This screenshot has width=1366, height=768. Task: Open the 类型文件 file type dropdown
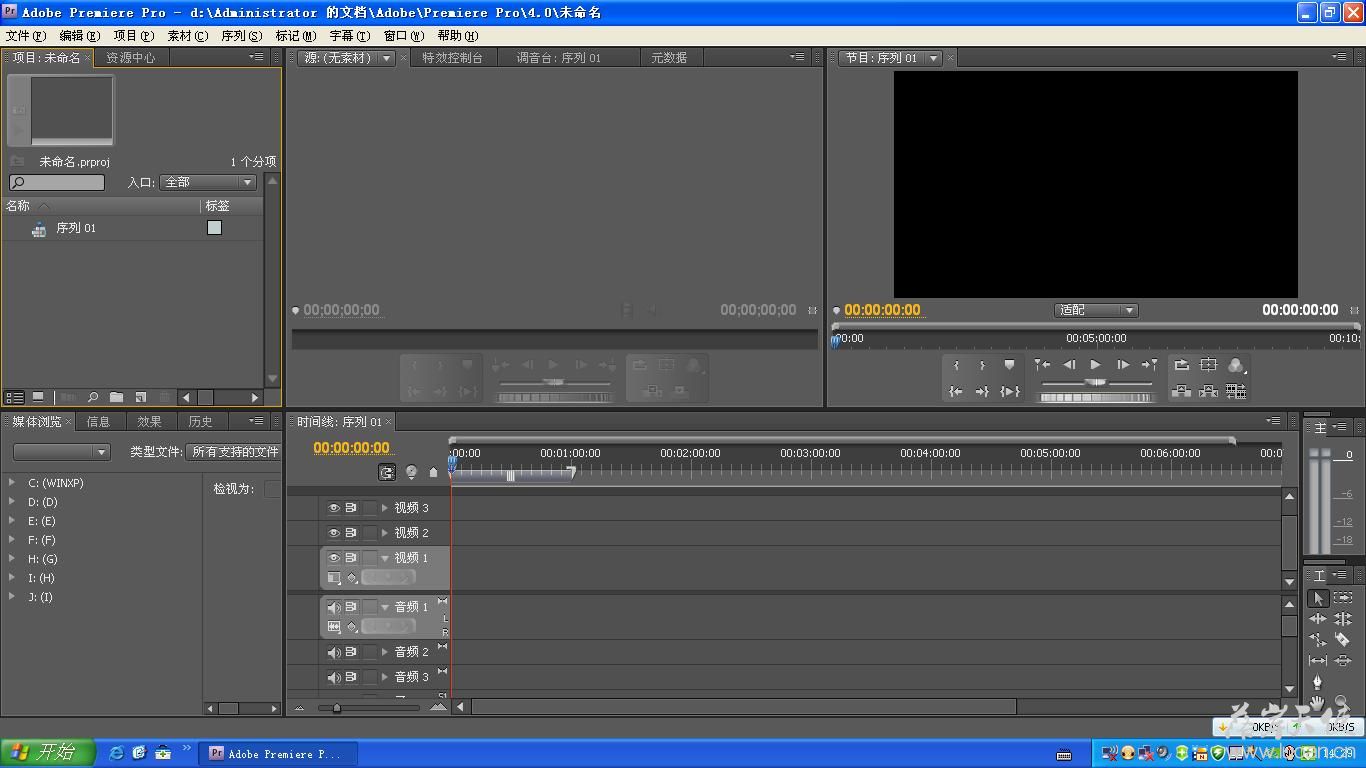[x=233, y=452]
